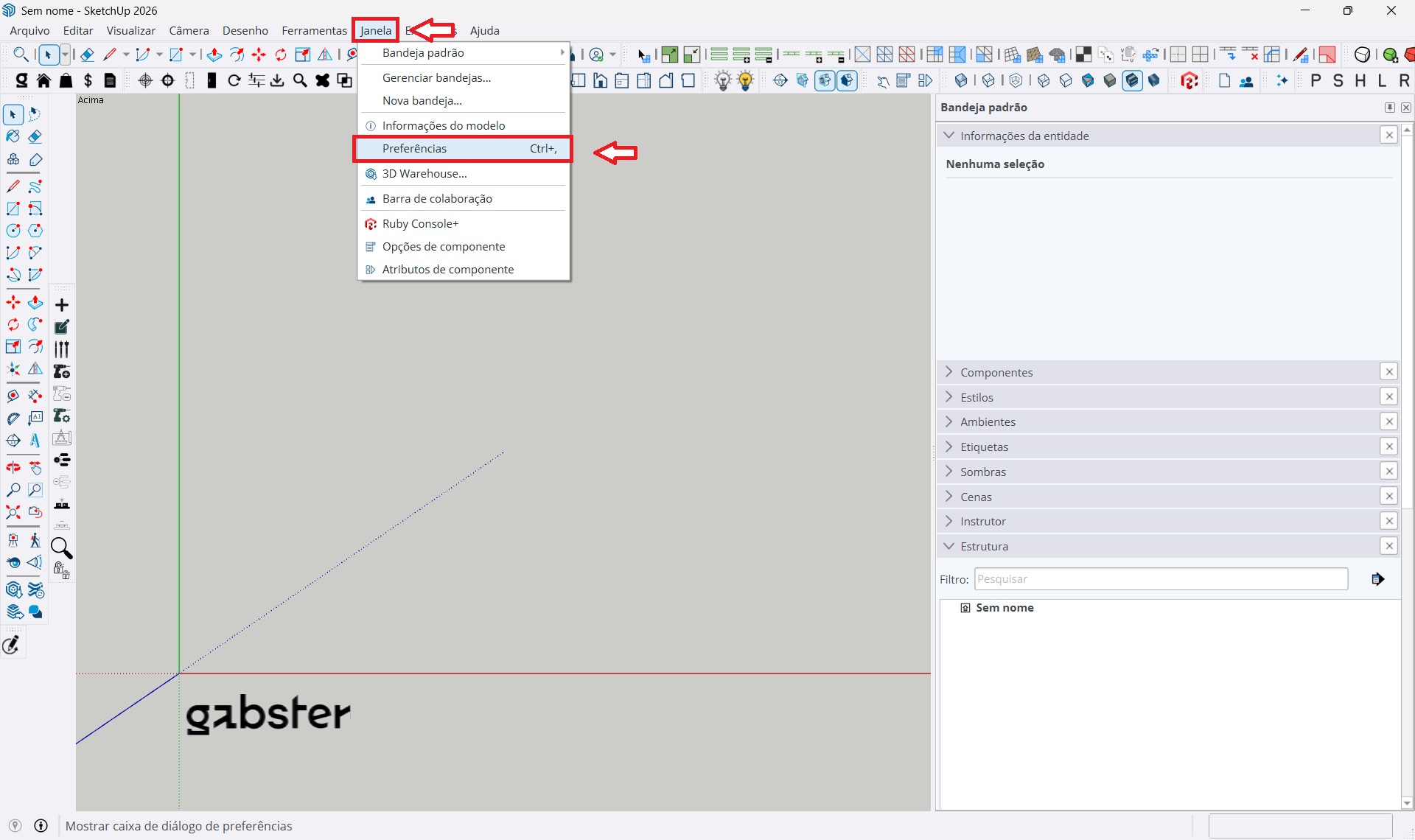Pin the Bandeja padrão tray

1389,108
